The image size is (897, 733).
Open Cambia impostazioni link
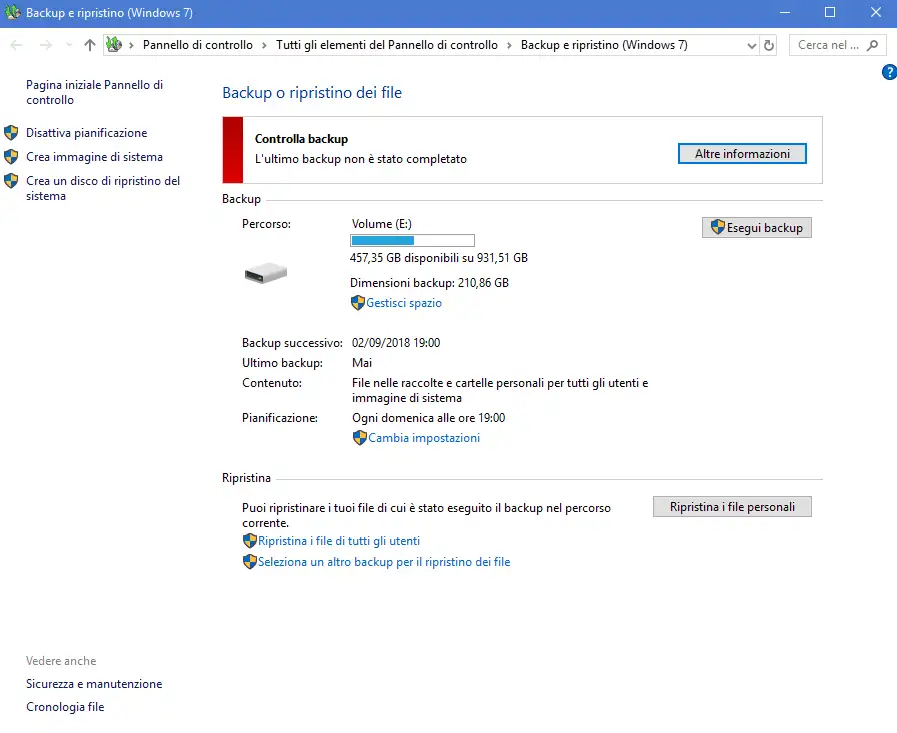pyautogui.click(x=424, y=438)
